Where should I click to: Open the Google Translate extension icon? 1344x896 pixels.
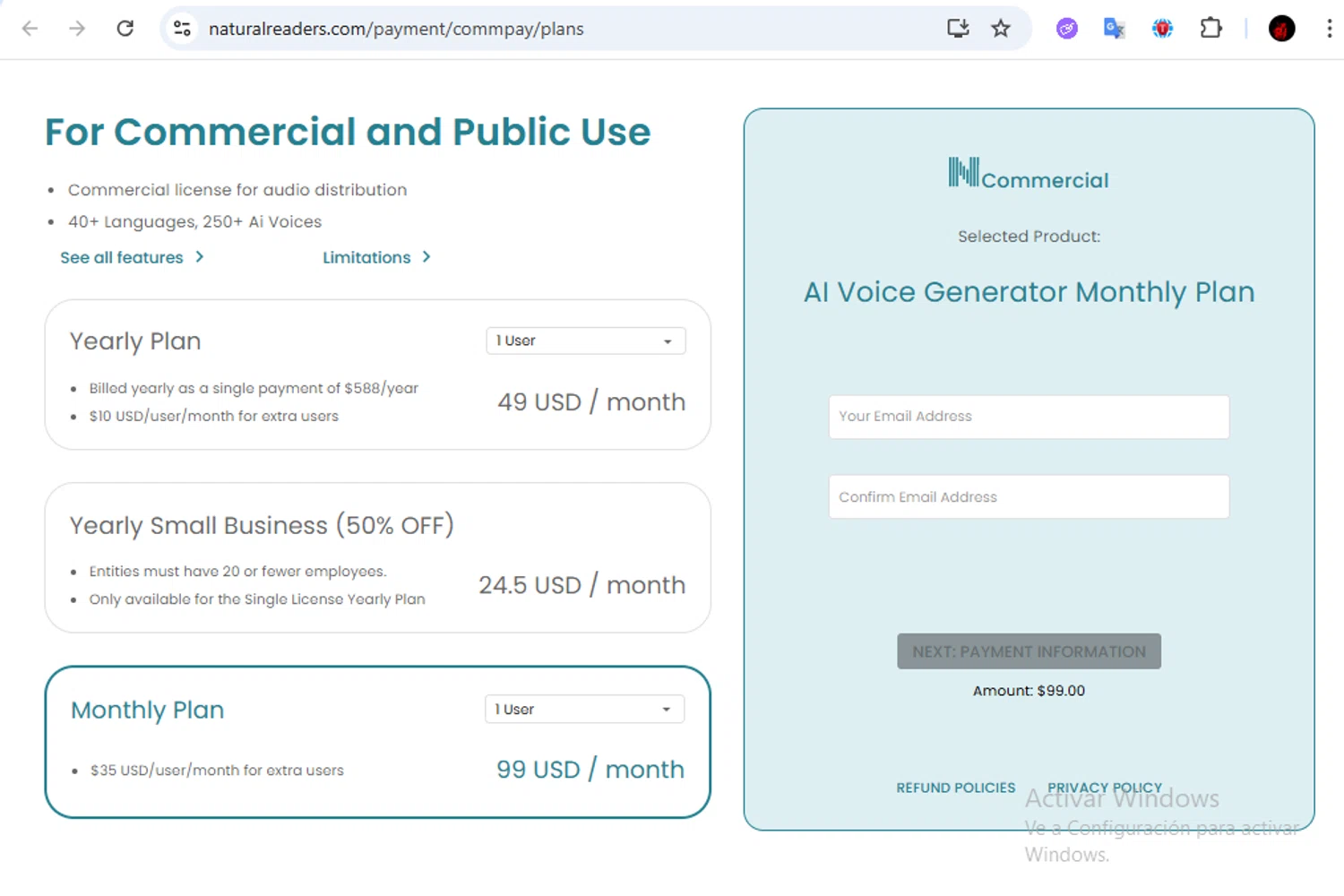tap(1114, 29)
